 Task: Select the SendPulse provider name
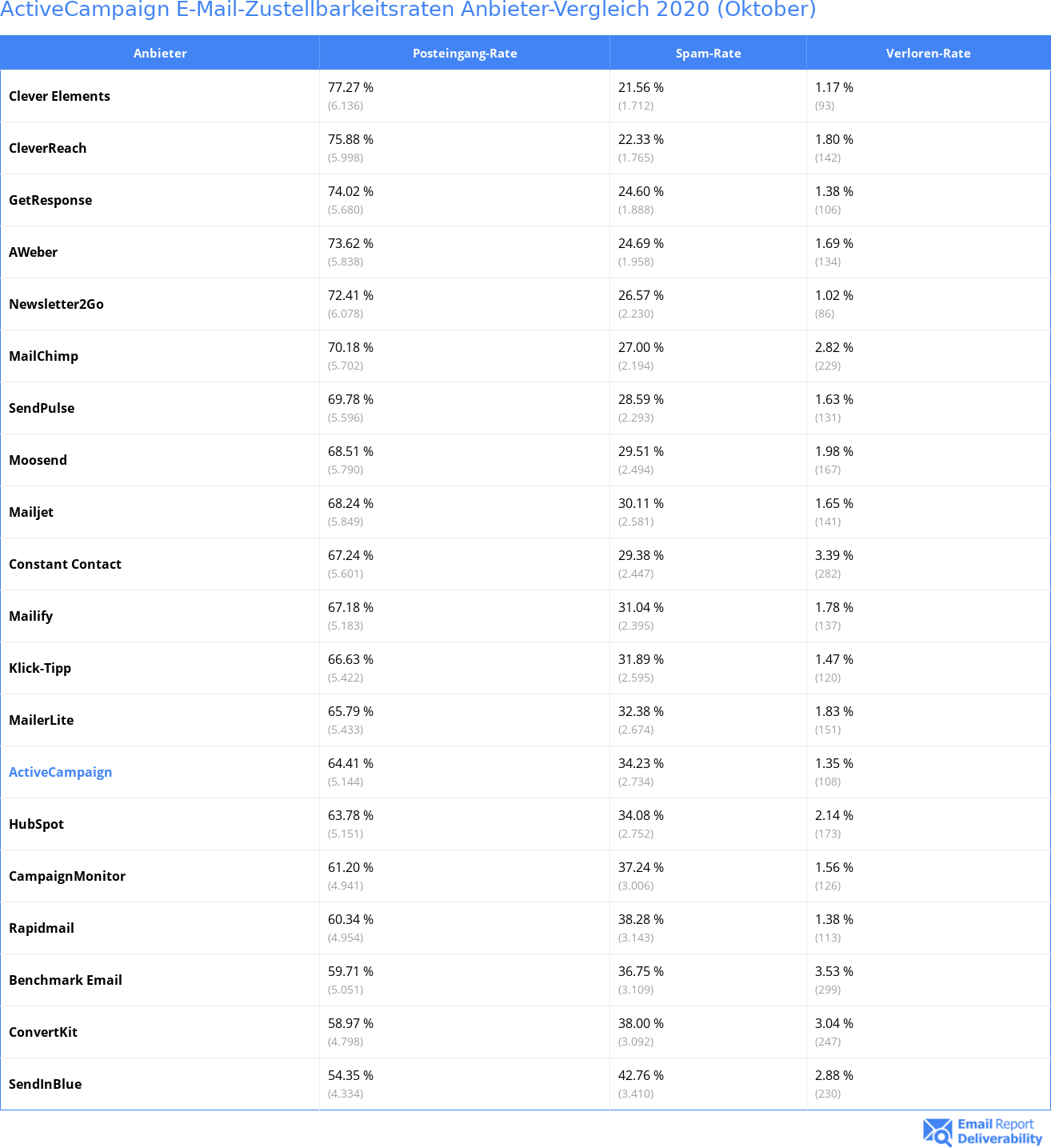tap(42, 408)
